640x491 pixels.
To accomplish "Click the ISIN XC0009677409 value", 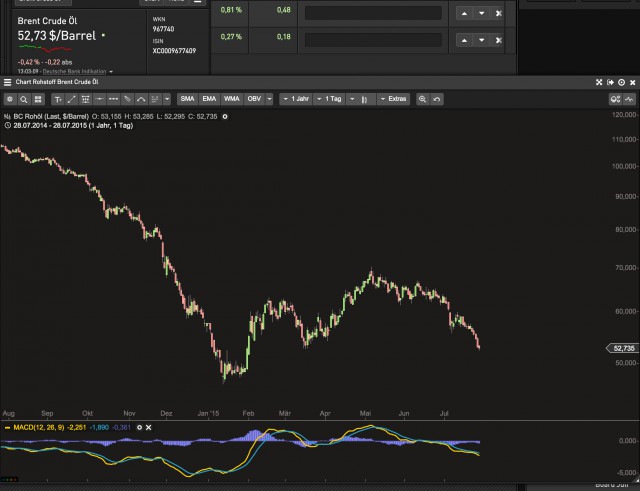I will point(174,51).
